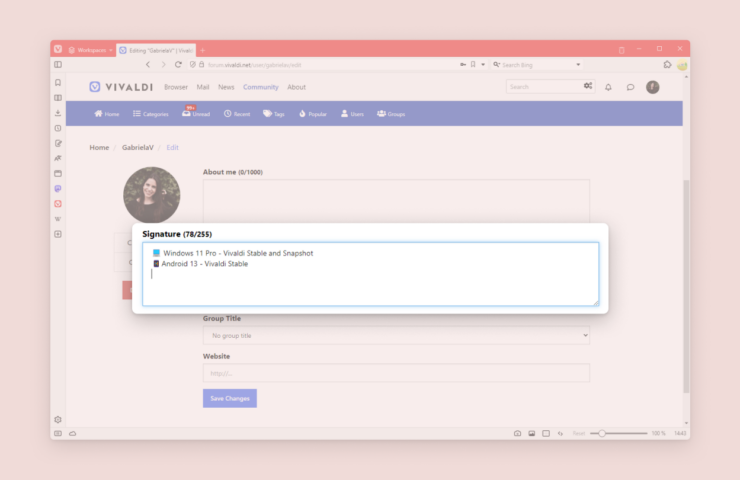This screenshot has width=740, height=480.
Task: Open the Bookmarks panel
Action: point(58,83)
